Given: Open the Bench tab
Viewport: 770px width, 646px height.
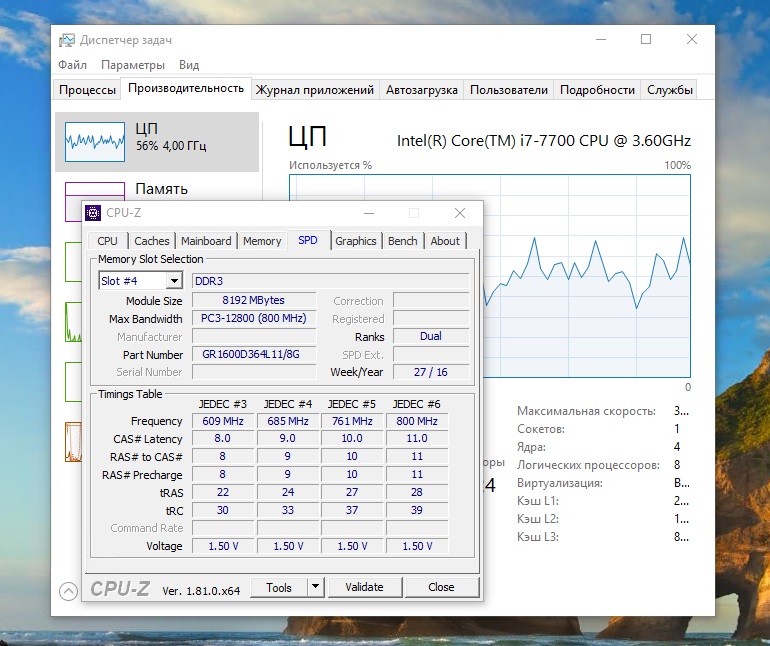Looking at the screenshot, I should [x=403, y=241].
